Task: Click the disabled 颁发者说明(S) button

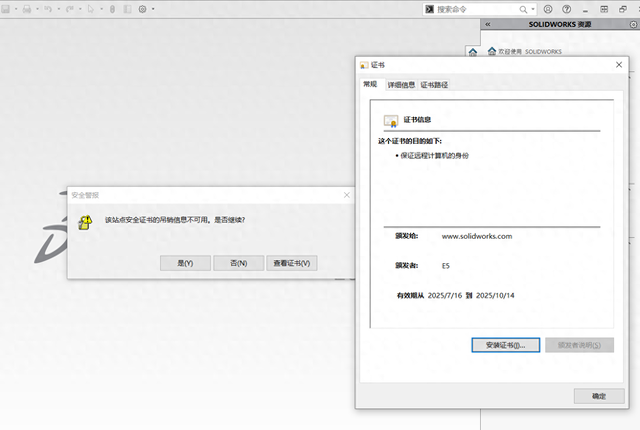Action: (x=580, y=345)
